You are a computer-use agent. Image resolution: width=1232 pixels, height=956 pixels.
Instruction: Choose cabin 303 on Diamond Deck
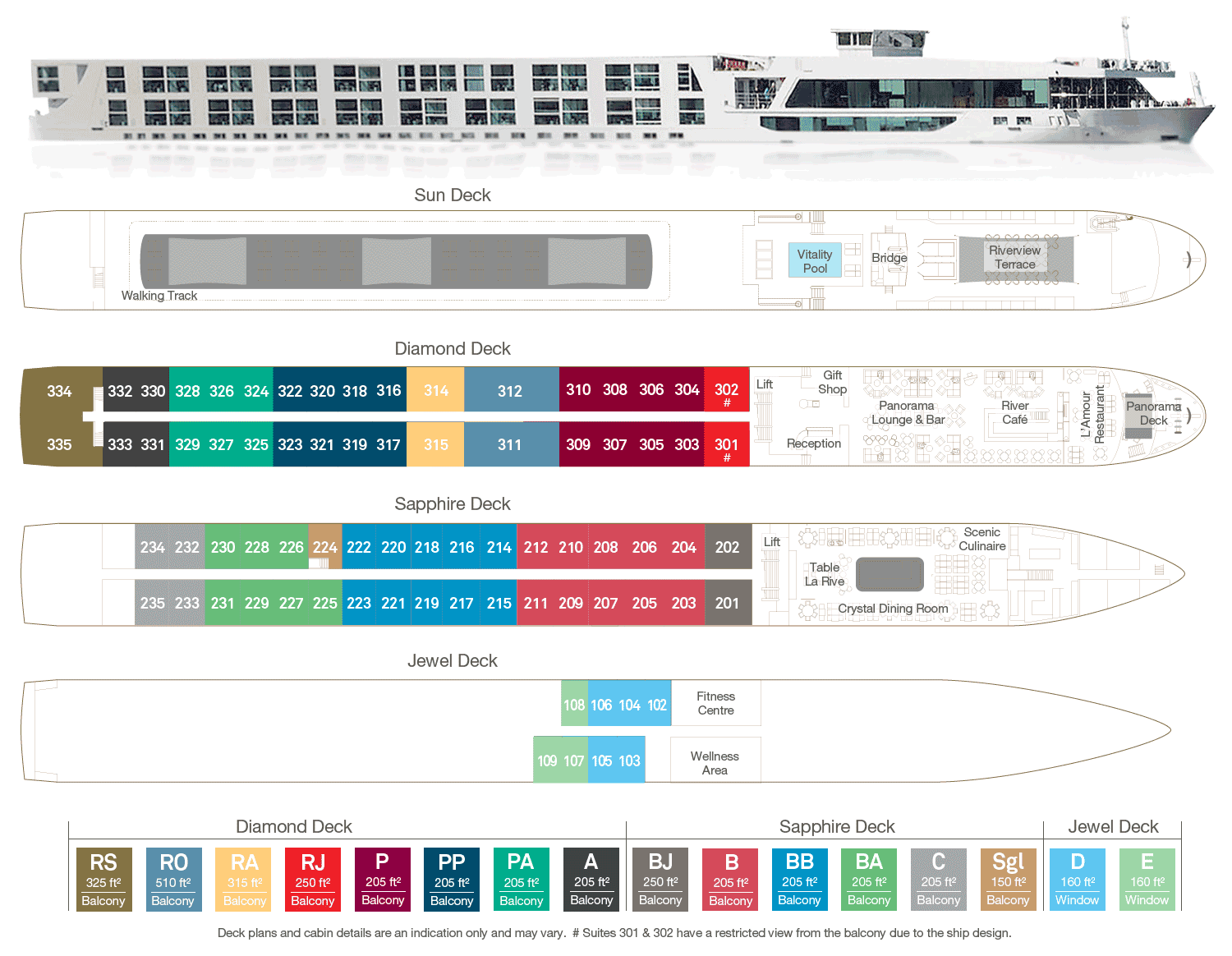(687, 444)
